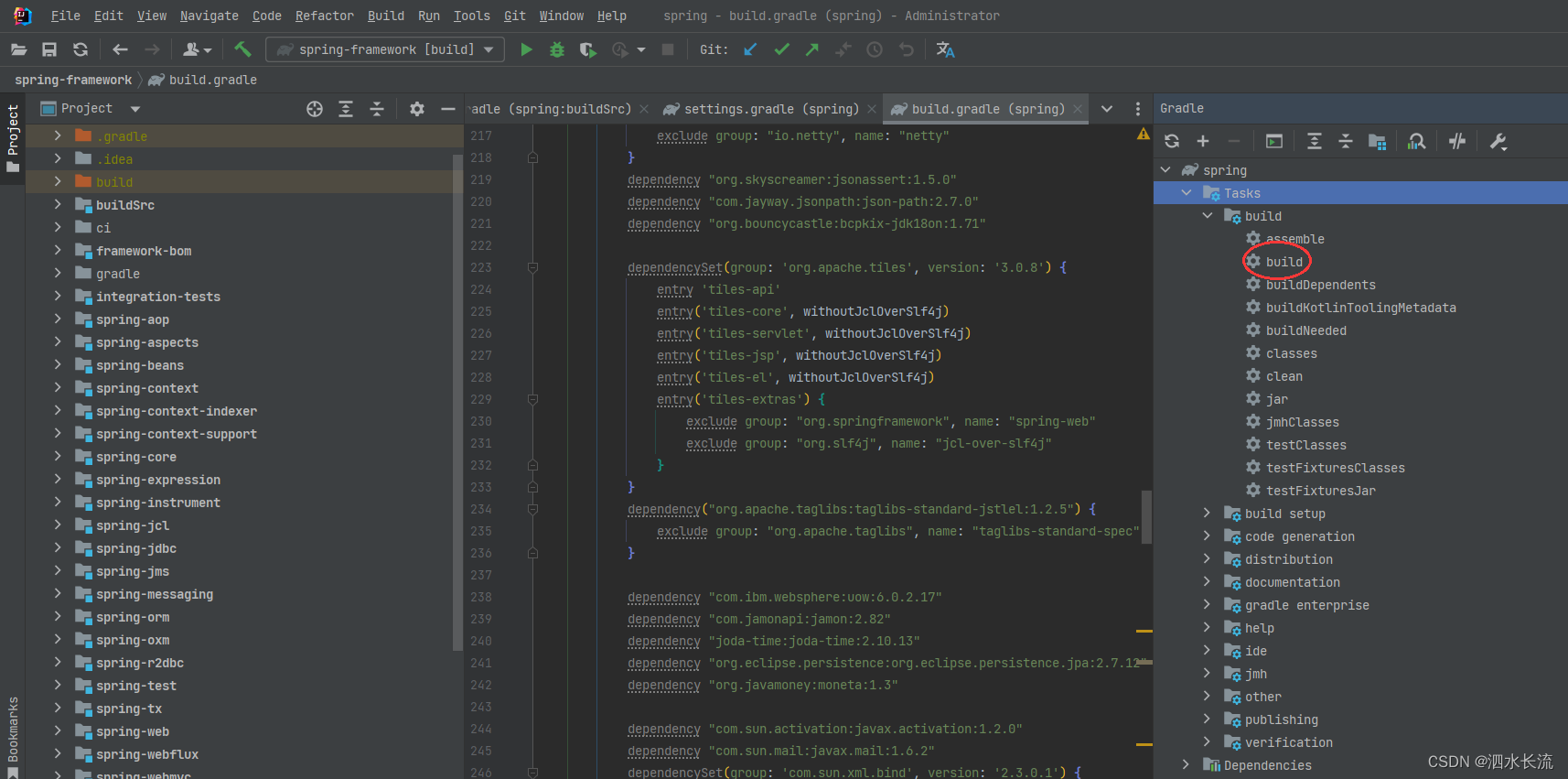Reload all Gradle projects
This screenshot has height=779, width=1568.
tap(1172, 141)
